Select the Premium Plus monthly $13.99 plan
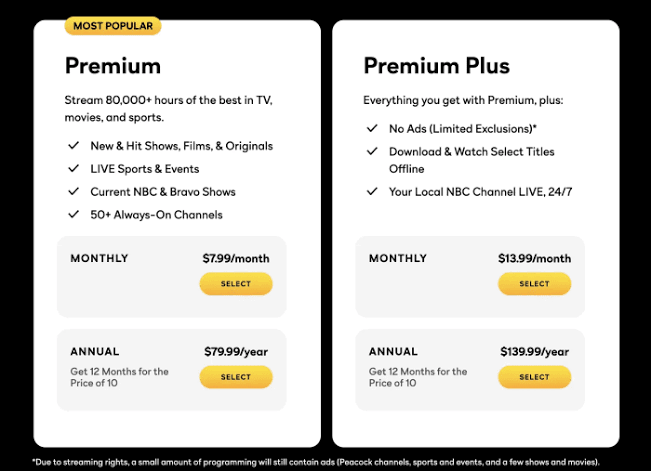 534,284
